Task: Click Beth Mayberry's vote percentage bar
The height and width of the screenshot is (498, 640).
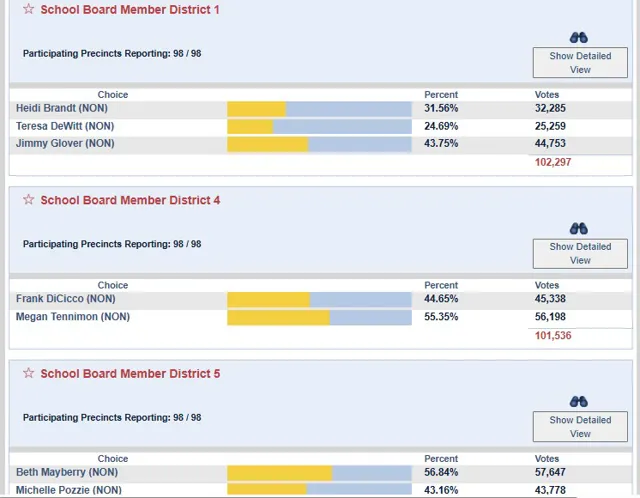Action: click(319, 473)
